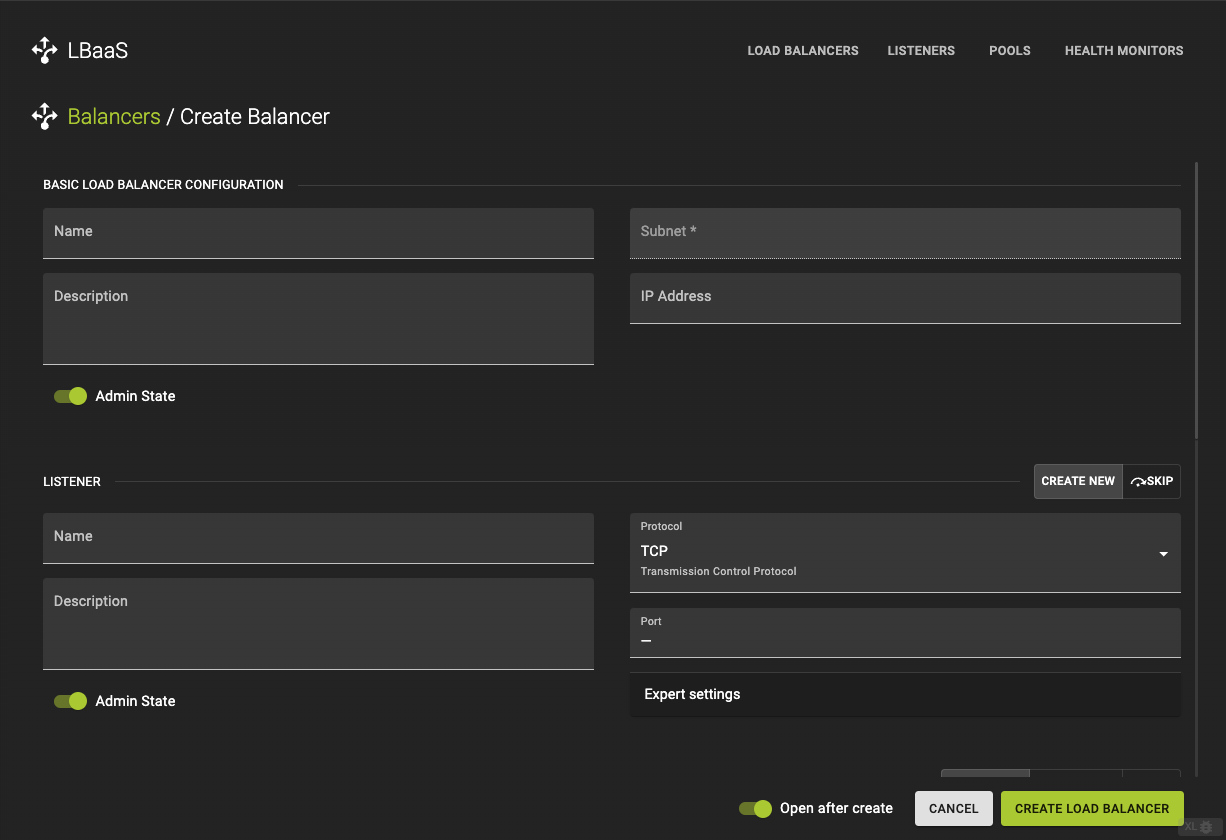1226x840 pixels.
Task: Toggle Admin State in the Listener section
Action: (71, 701)
